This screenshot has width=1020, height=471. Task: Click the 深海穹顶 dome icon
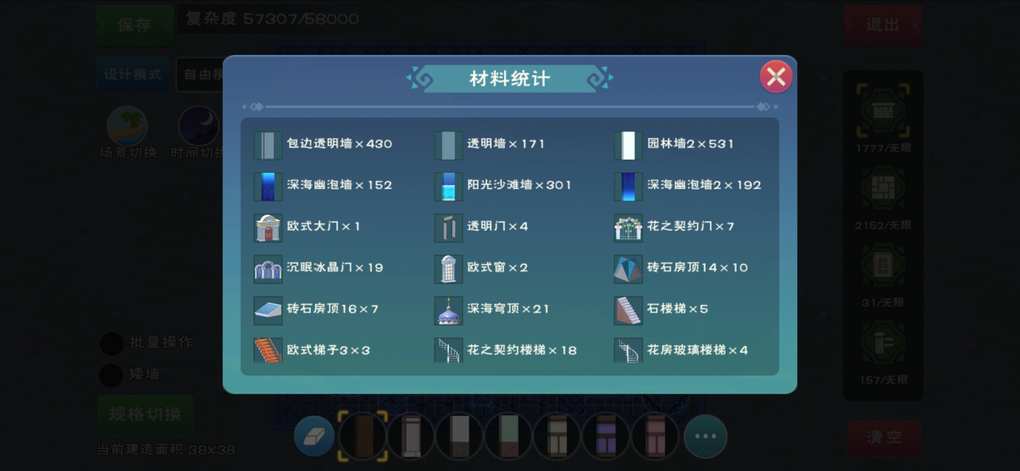448,310
